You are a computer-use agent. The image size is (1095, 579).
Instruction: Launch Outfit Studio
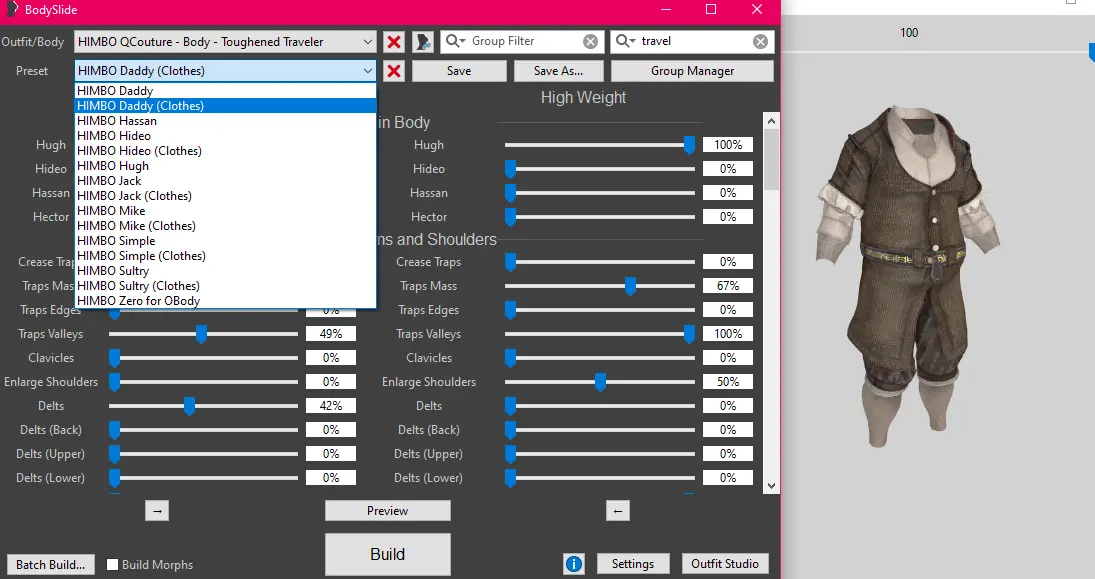(x=725, y=564)
